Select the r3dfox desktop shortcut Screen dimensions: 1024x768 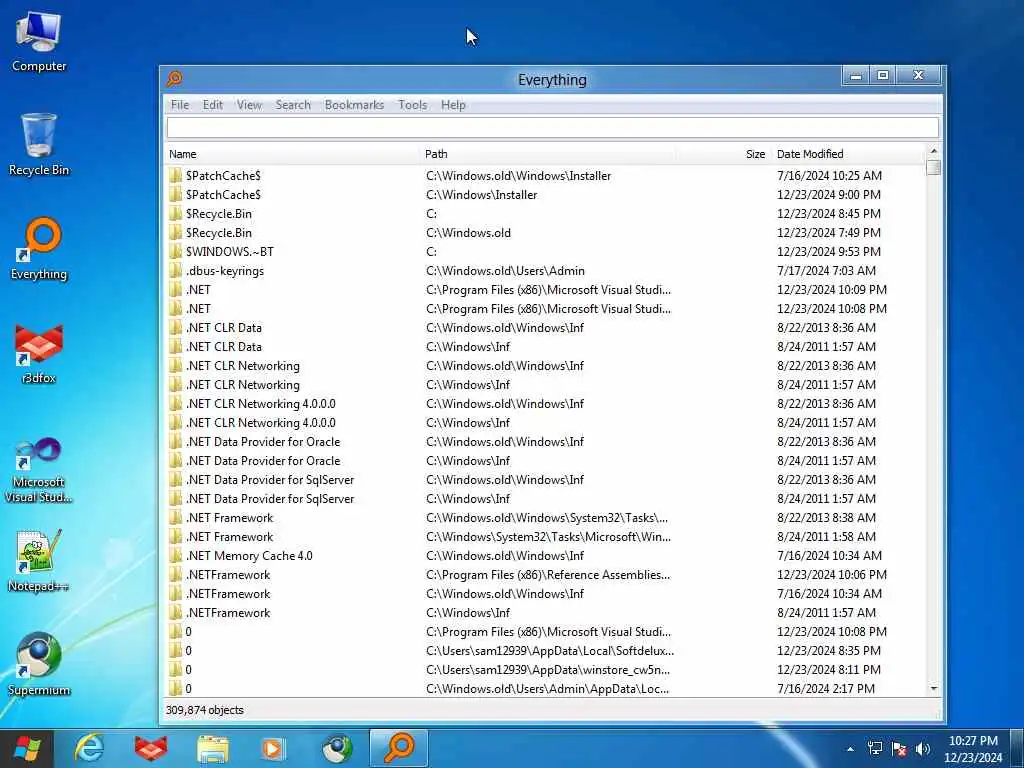click(39, 353)
